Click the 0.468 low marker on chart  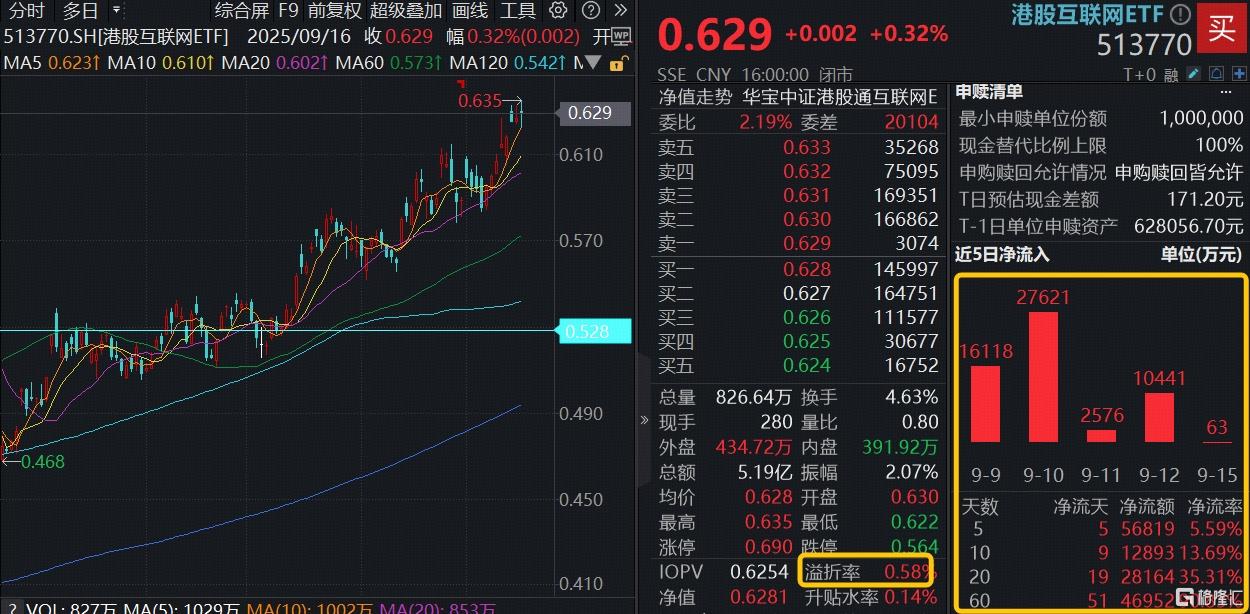point(42,461)
